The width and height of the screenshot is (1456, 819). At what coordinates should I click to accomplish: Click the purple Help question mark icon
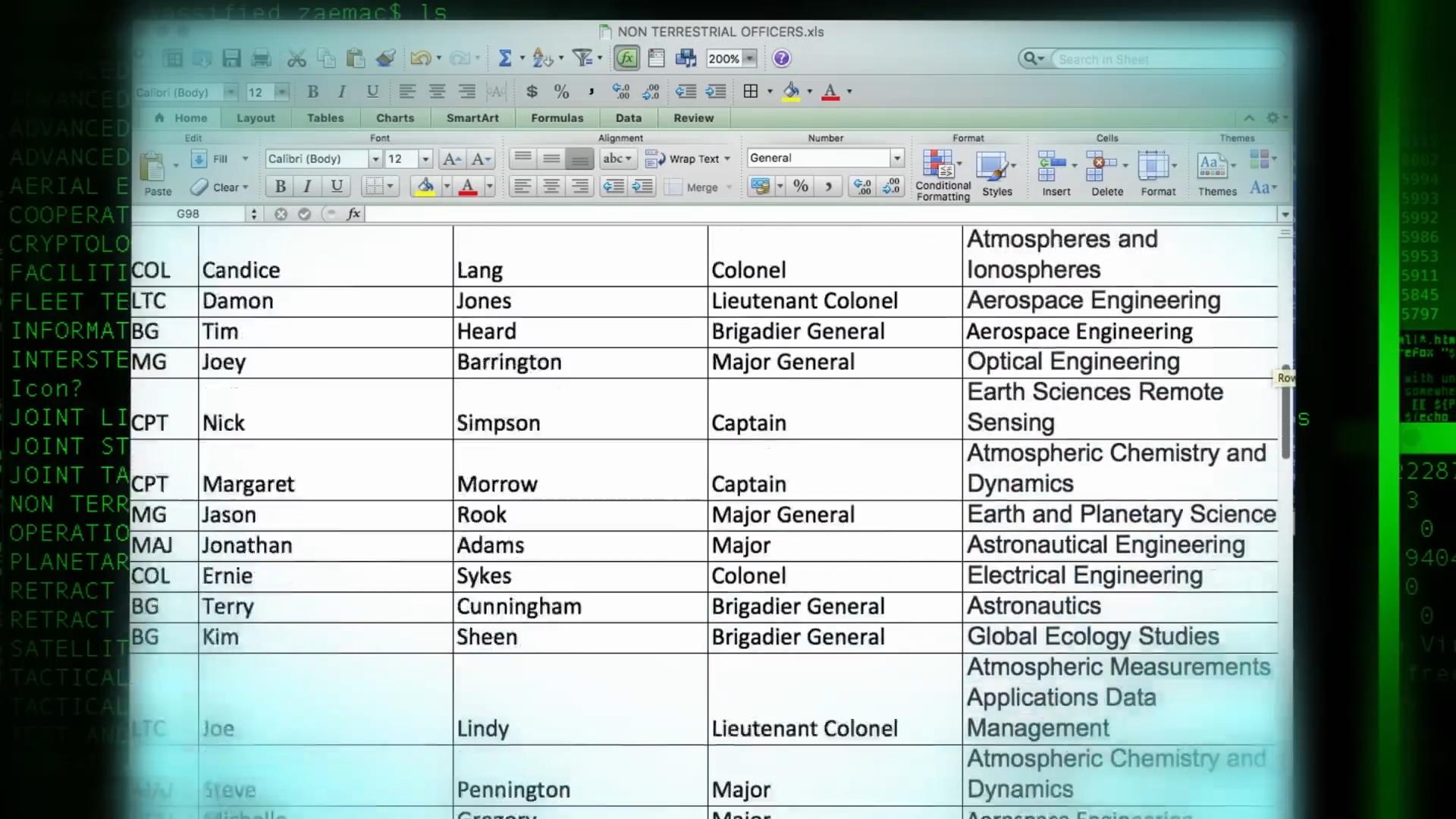(781, 58)
